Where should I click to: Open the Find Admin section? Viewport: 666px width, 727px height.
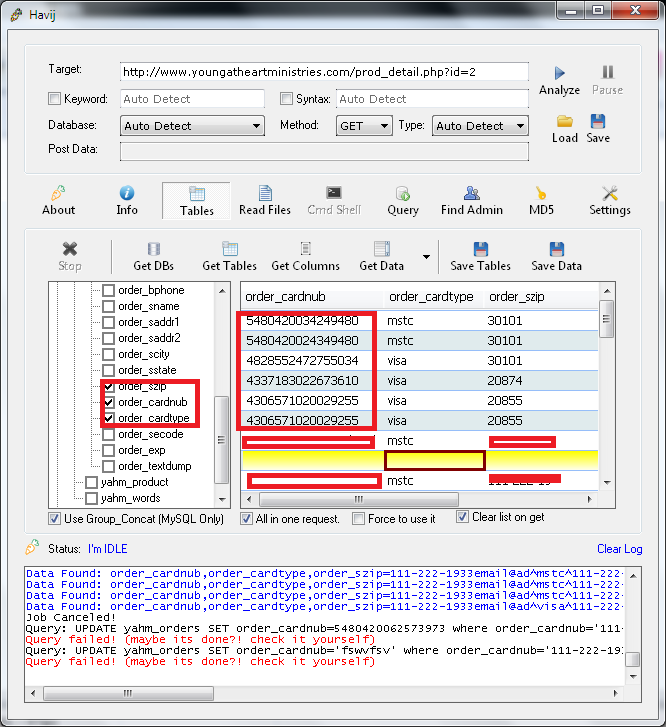pyautogui.click(x=472, y=201)
